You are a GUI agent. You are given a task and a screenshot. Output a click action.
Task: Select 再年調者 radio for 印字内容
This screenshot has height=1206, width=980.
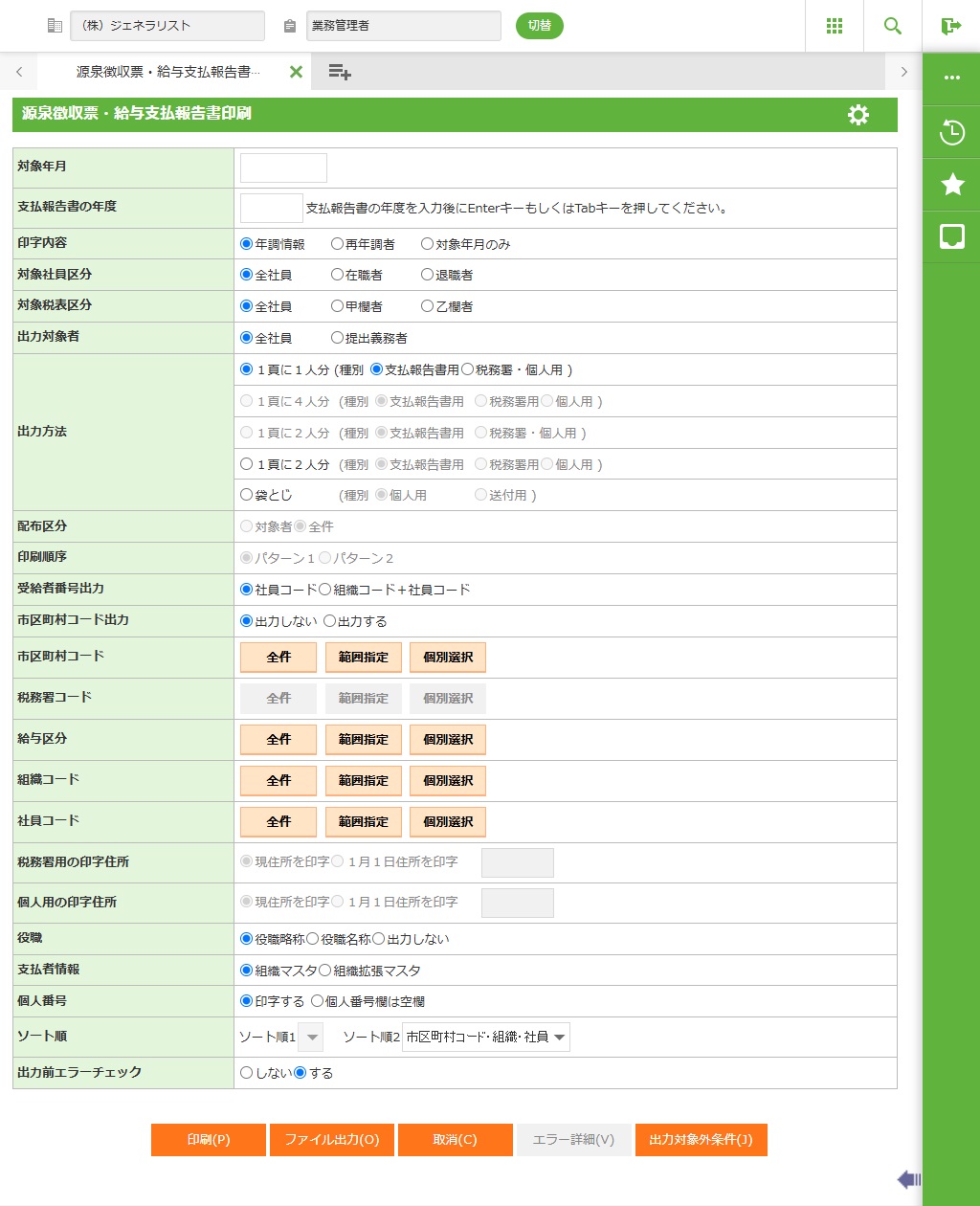click(337, 244)
